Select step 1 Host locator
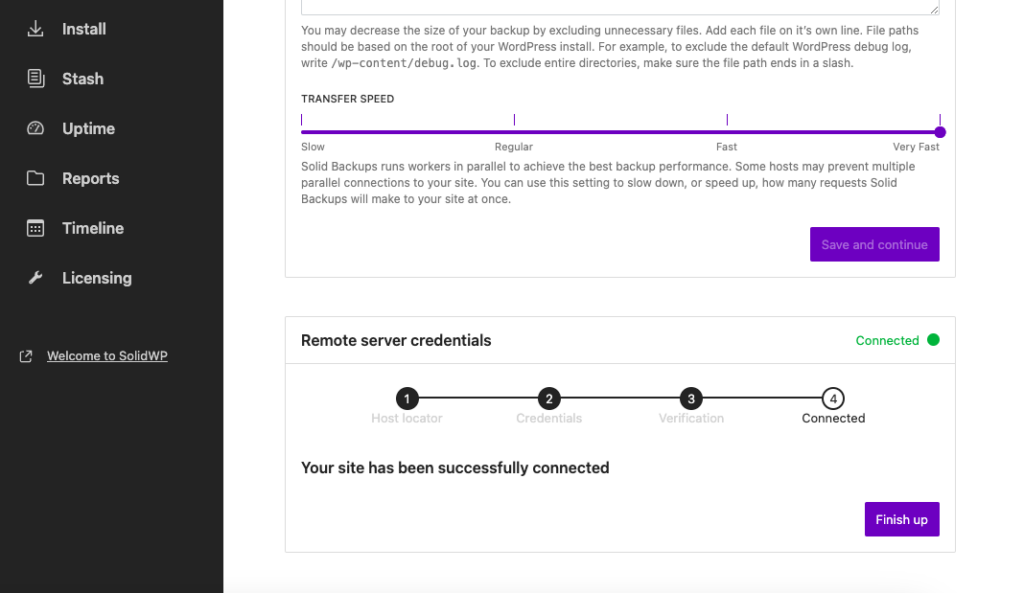Viewport: 1024px width, 593px height. (x=407, y=398)
